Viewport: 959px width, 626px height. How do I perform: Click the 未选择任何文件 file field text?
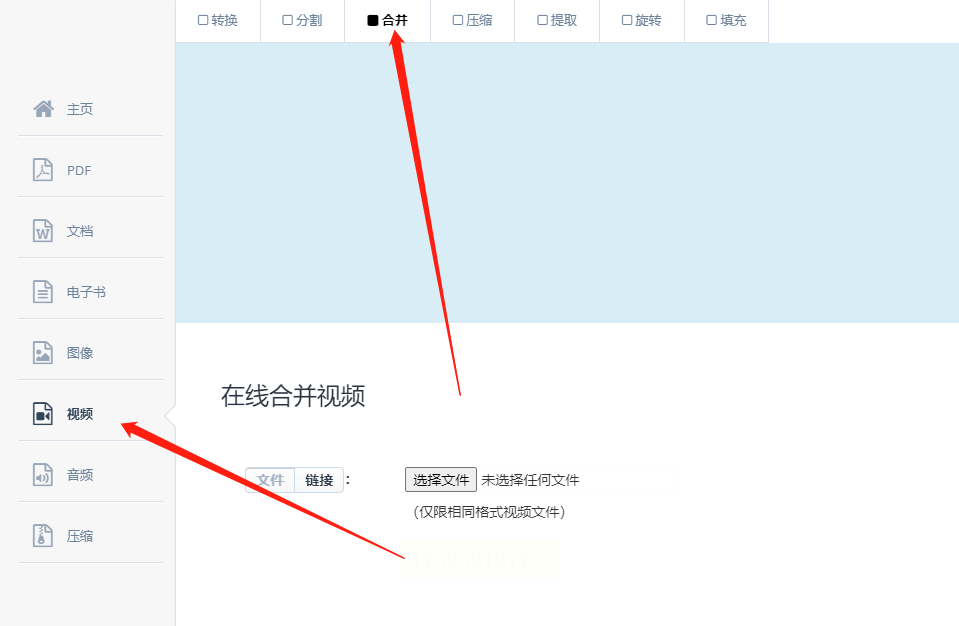click(530, 481)
